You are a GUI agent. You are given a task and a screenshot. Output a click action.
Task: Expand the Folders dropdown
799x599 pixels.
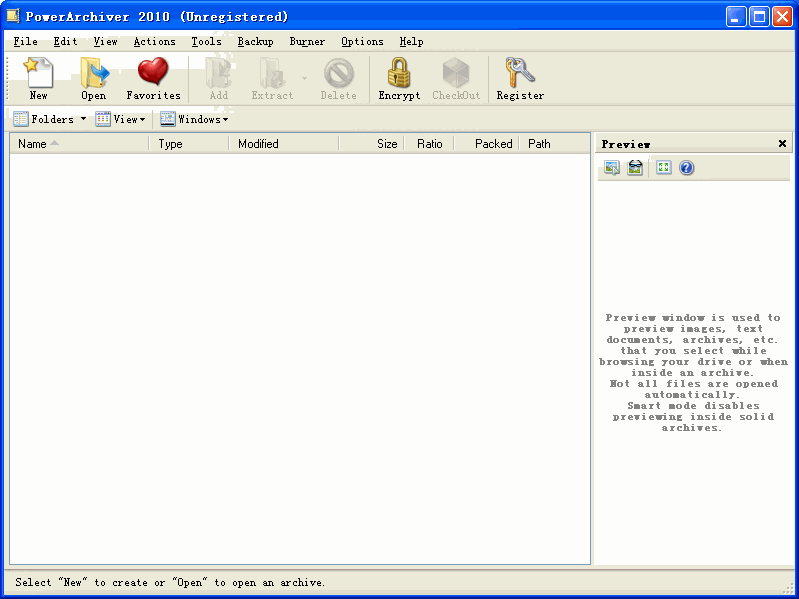(49, 119)
